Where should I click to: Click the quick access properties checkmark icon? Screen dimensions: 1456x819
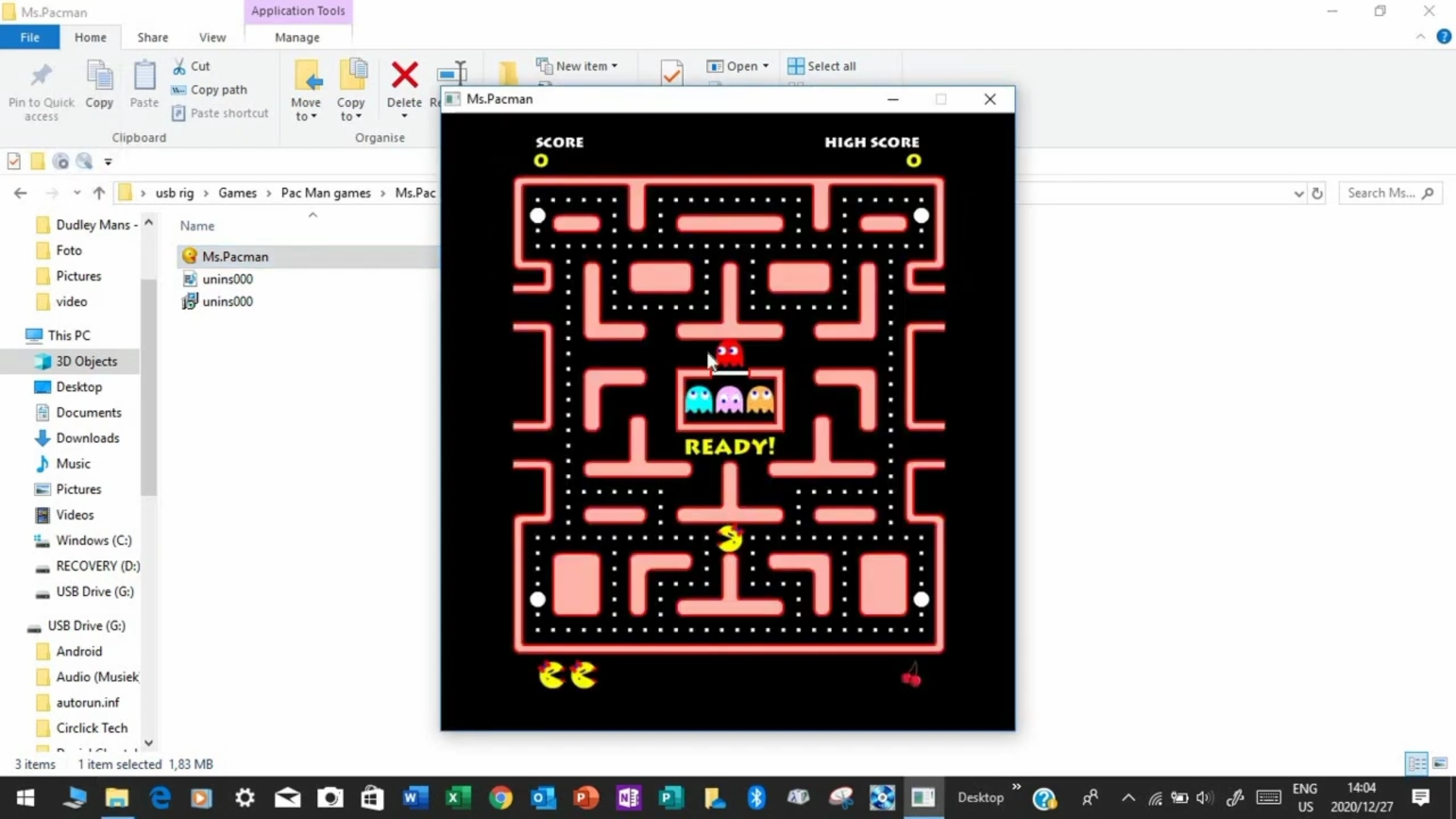(14, 161)
